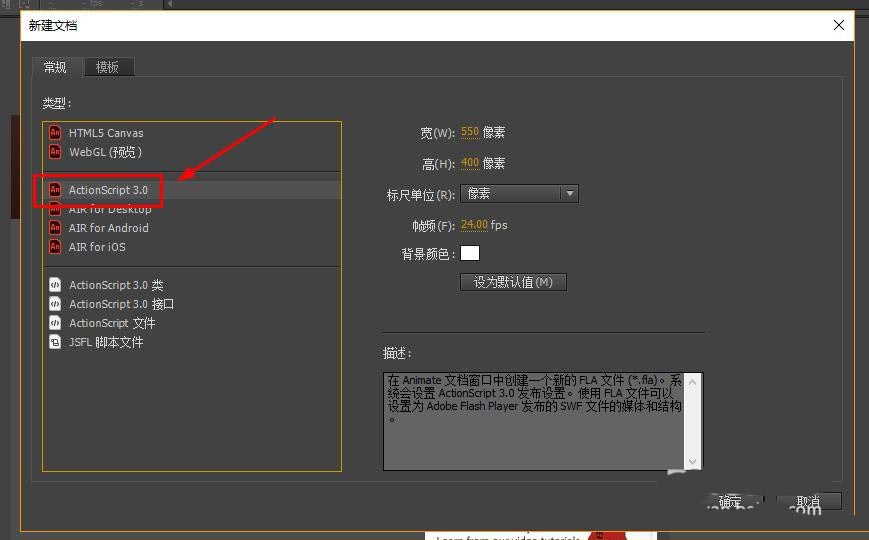Open the 背景颜色 white swatch
The height and width of the screenshot is (540, 869).
pyautogui.click(x=469, y=253)
